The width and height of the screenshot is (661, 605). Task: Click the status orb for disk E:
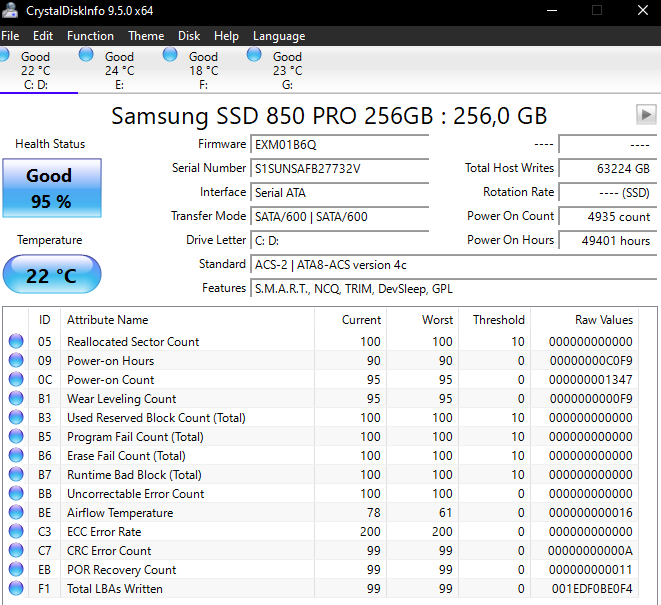pyautogui.click(x=86, y=54)
